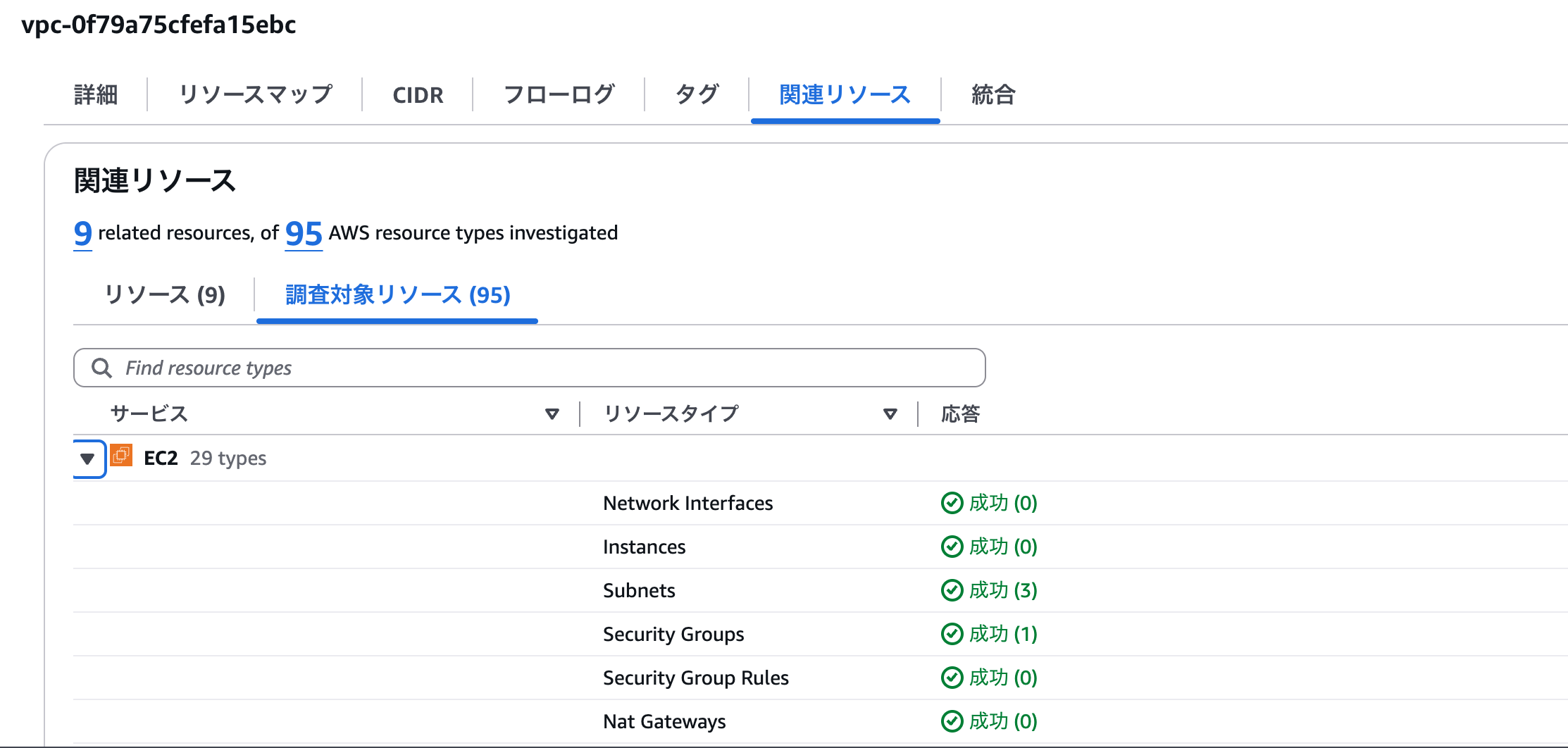Open the リソースタイプ column filter arrow
This screenshot has height=748, width=1568.
click(890, 413)
